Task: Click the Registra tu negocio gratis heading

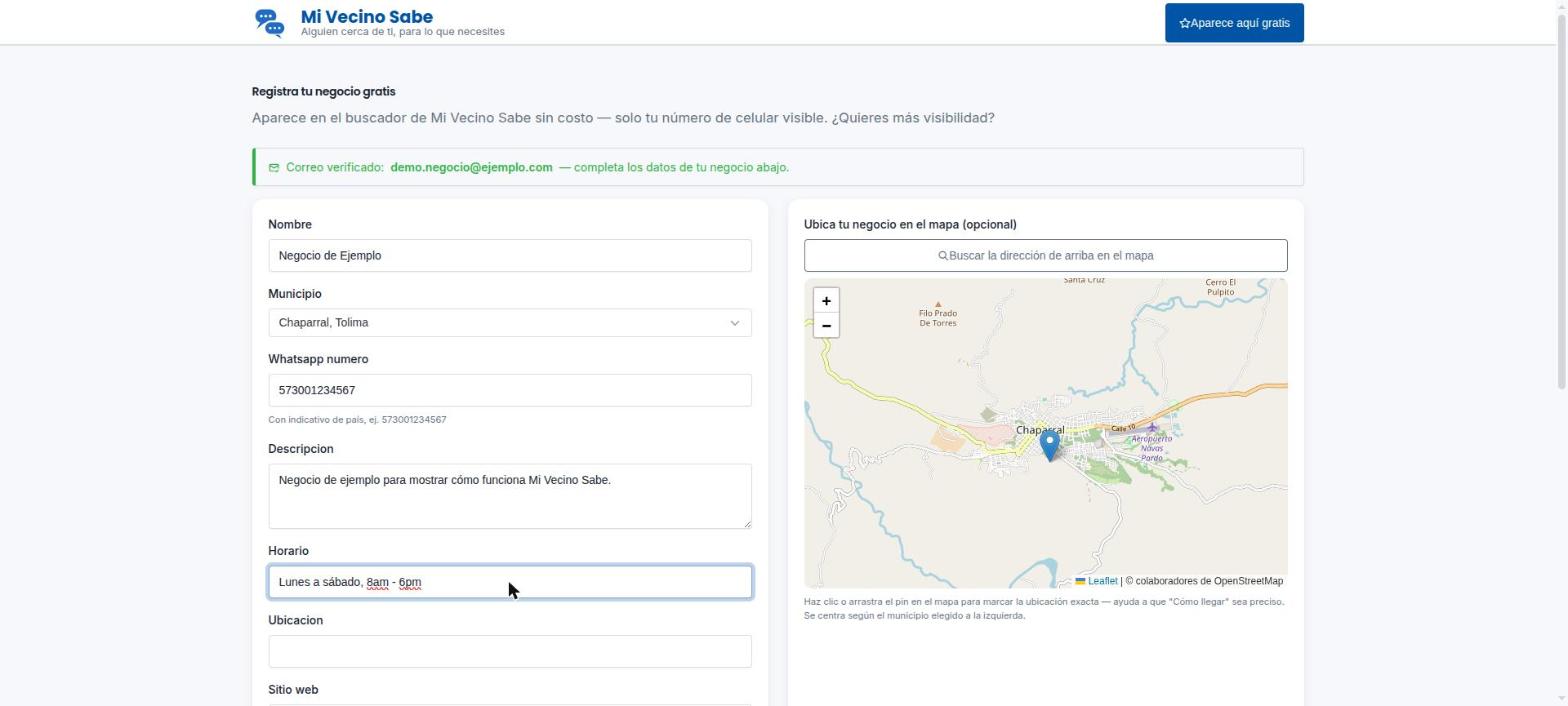Action: tap(324, 92)
